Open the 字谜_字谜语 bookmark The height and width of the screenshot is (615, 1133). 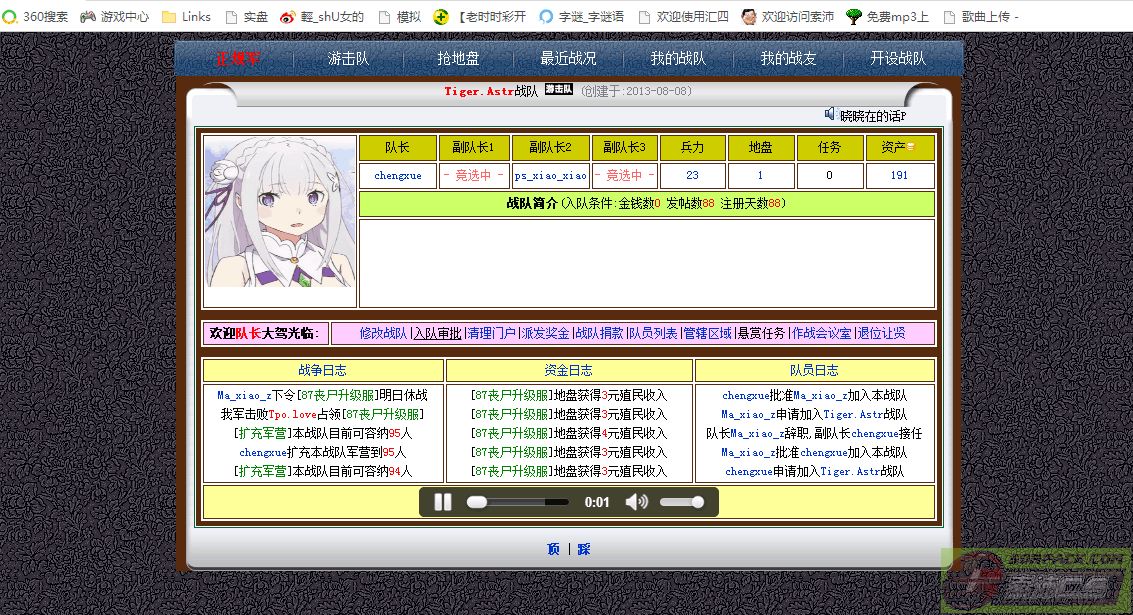pos(582,16)
